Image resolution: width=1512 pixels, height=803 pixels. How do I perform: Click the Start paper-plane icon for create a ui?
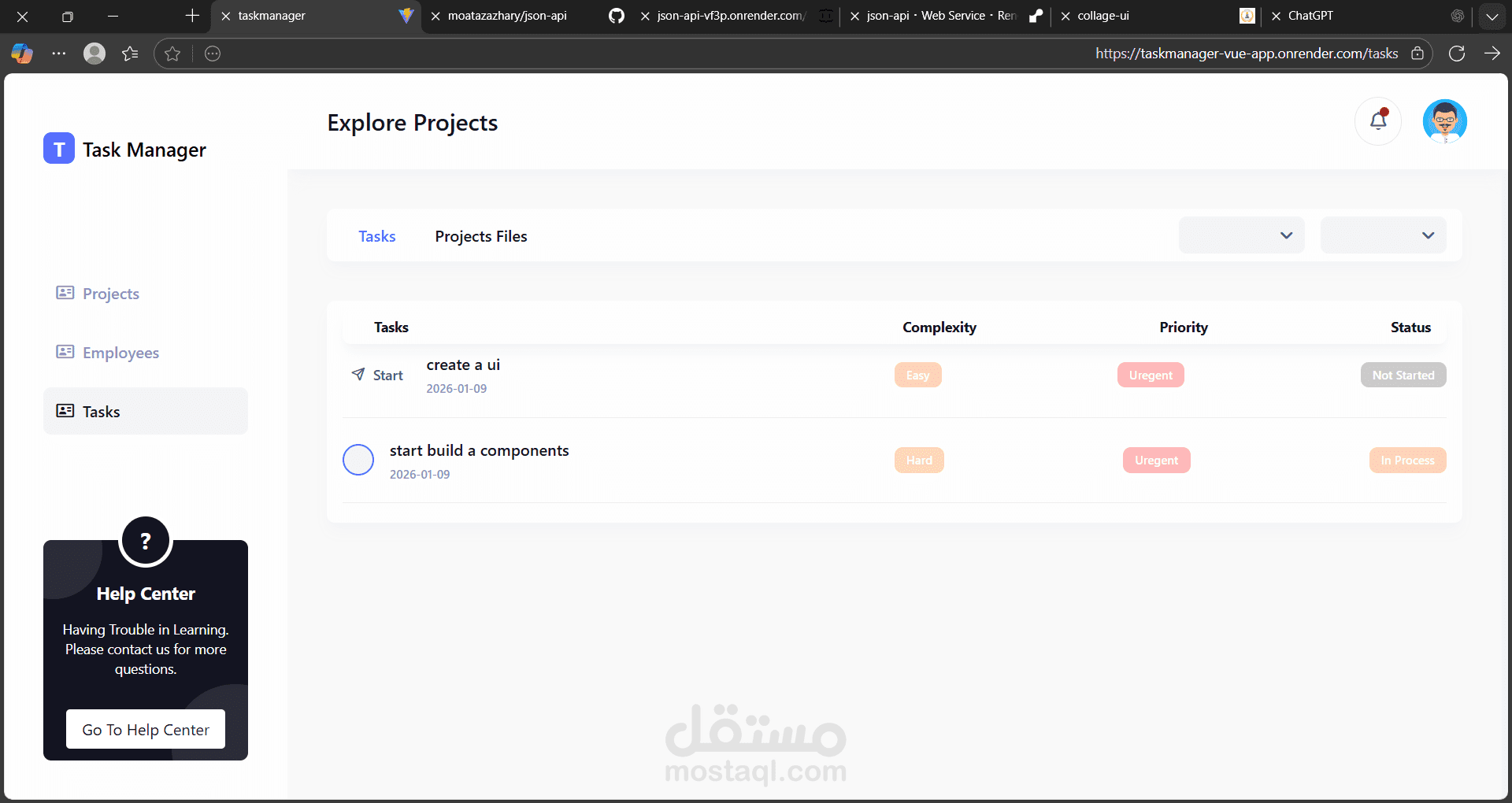click(358, 374)
